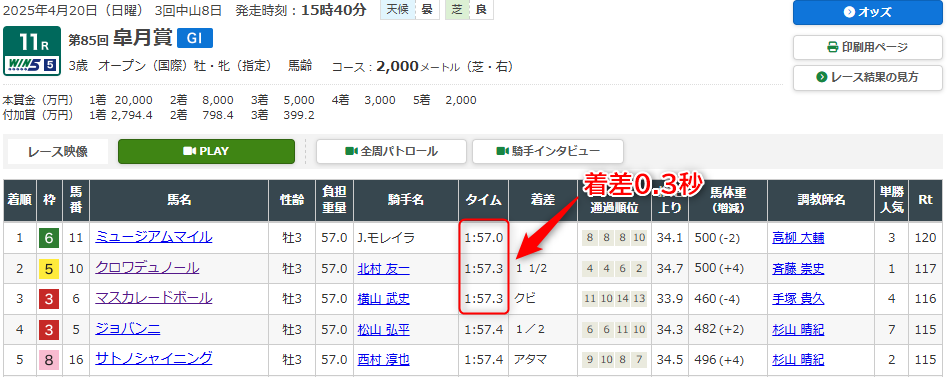Click margin value クビ
The height and width of the screenshot is (377, 950).
coord(525,299)
